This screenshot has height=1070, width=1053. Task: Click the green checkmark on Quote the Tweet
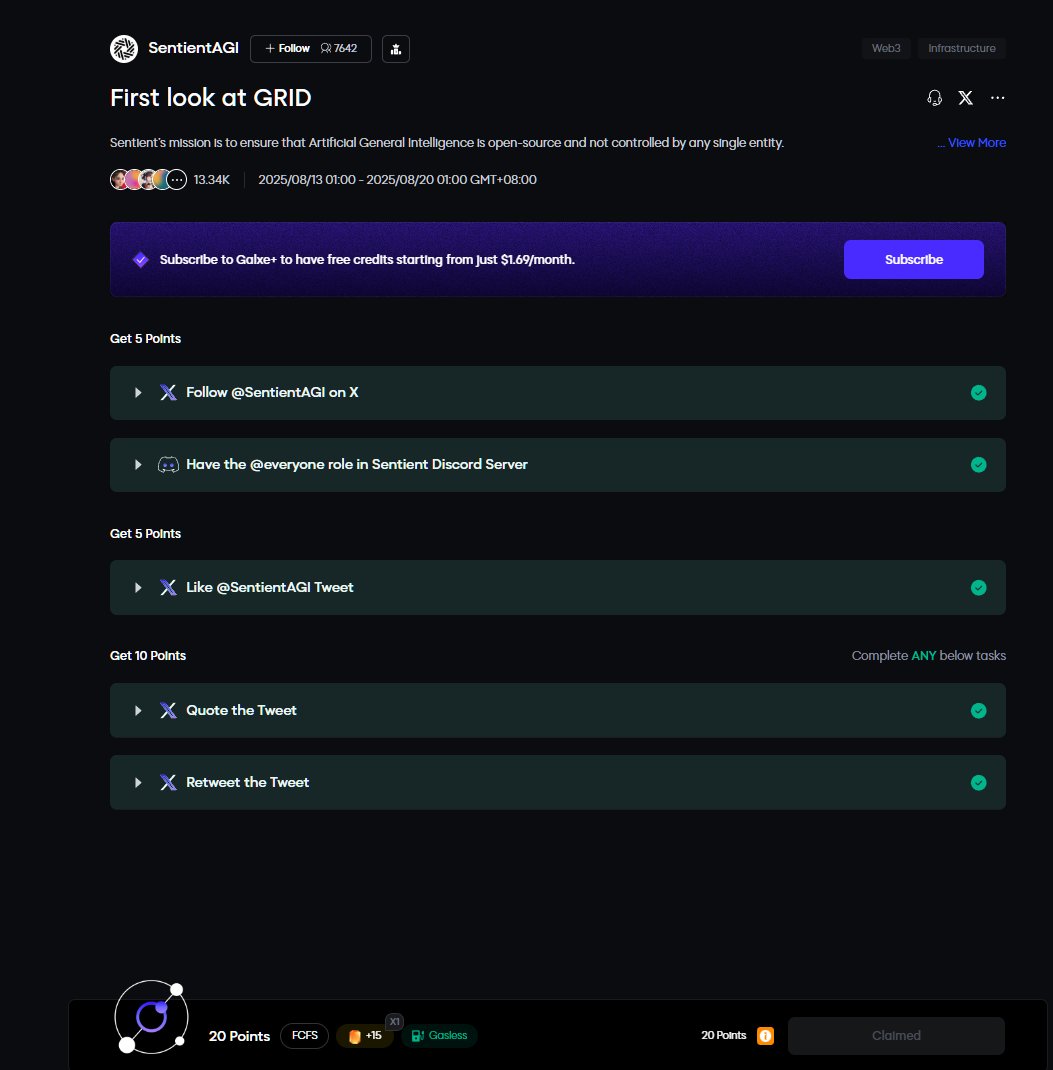coord(979,710)
